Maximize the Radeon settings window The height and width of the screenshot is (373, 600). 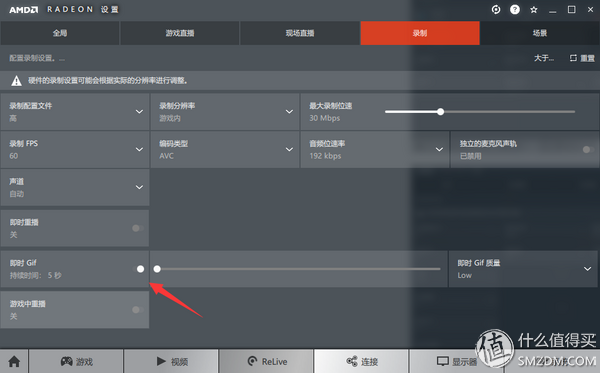pyautogui.click(x=571, y=10)
